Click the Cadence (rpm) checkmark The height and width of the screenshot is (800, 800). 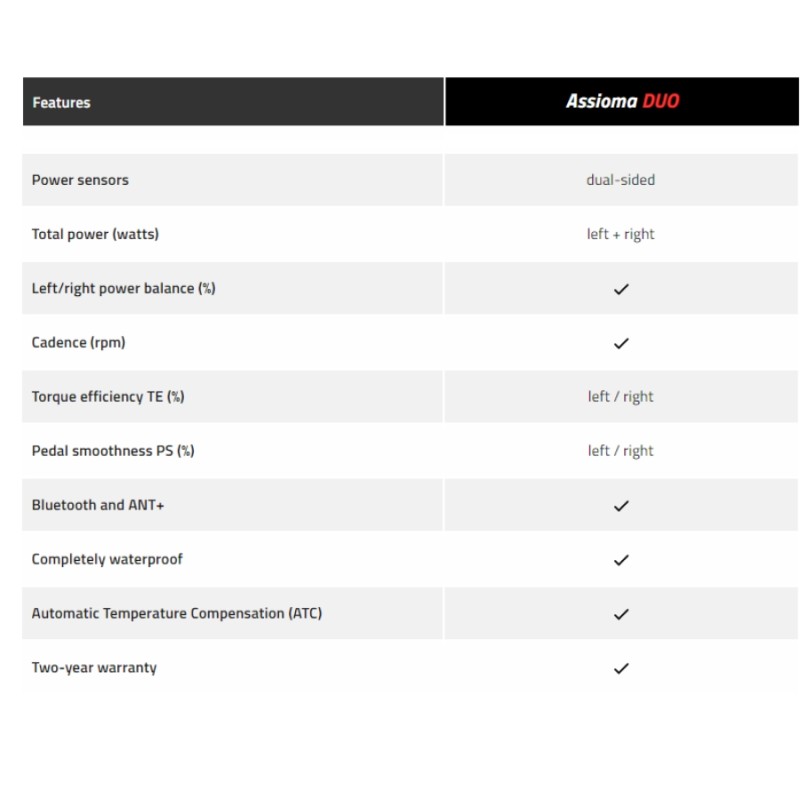pyautogui.click(x=621, y=343)
